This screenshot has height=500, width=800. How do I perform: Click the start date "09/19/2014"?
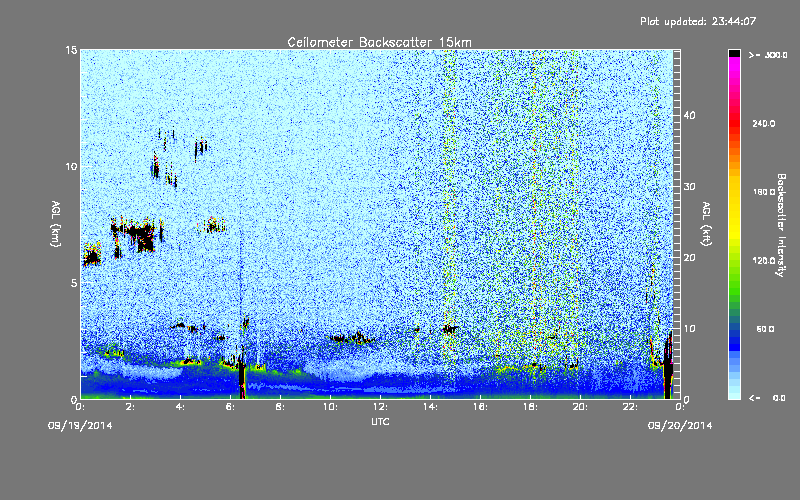pyautogui.click(x=80, y=426)
